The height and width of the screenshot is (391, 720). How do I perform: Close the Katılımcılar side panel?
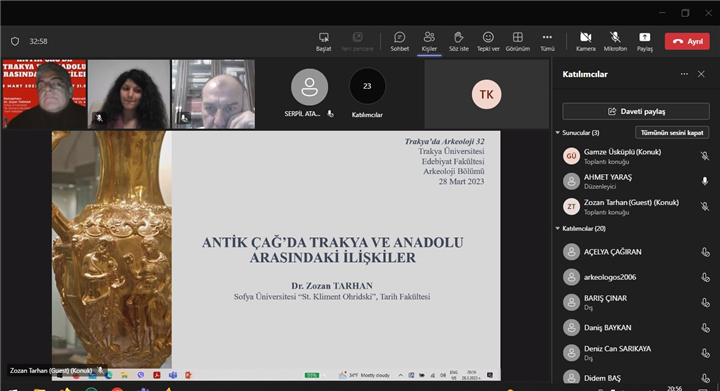click(701, 74)
